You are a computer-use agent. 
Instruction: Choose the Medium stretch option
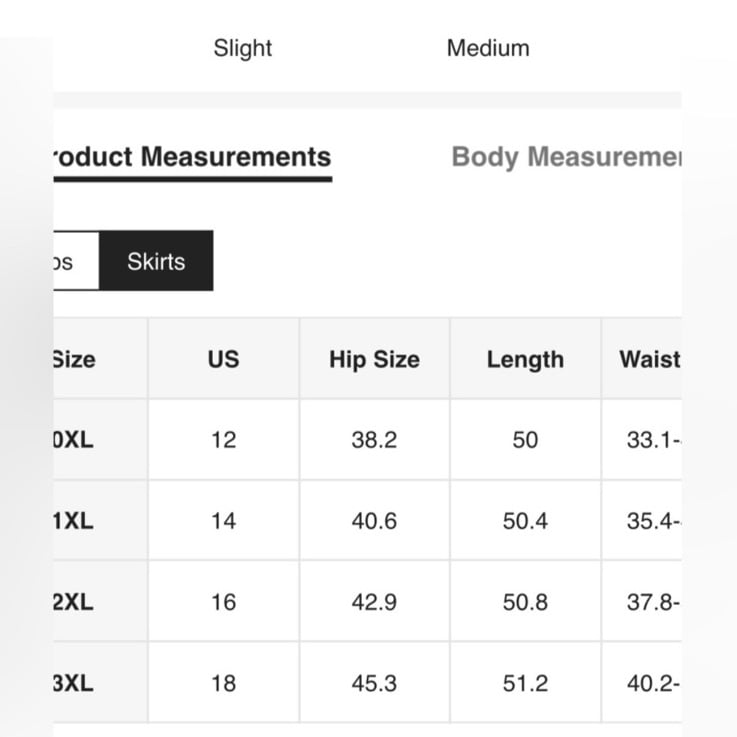coord(488,48)
